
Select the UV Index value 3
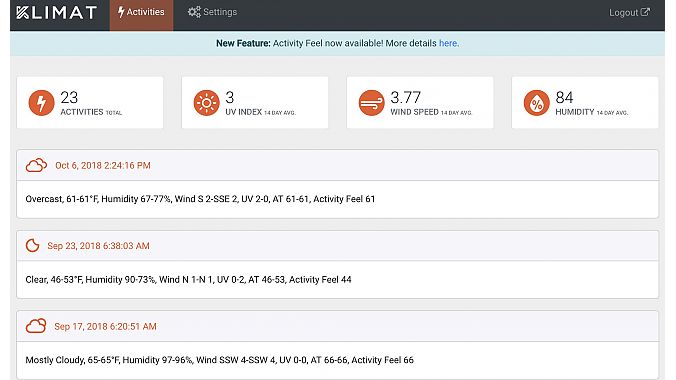point(230,97)
